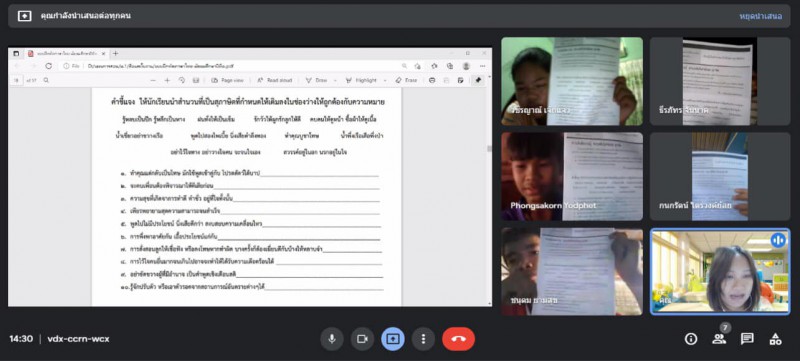The height and width of the screenshot is (361, 800).
Task: Select Phongsakorn Yodphet's video tile
Action: tap(571, 176)
